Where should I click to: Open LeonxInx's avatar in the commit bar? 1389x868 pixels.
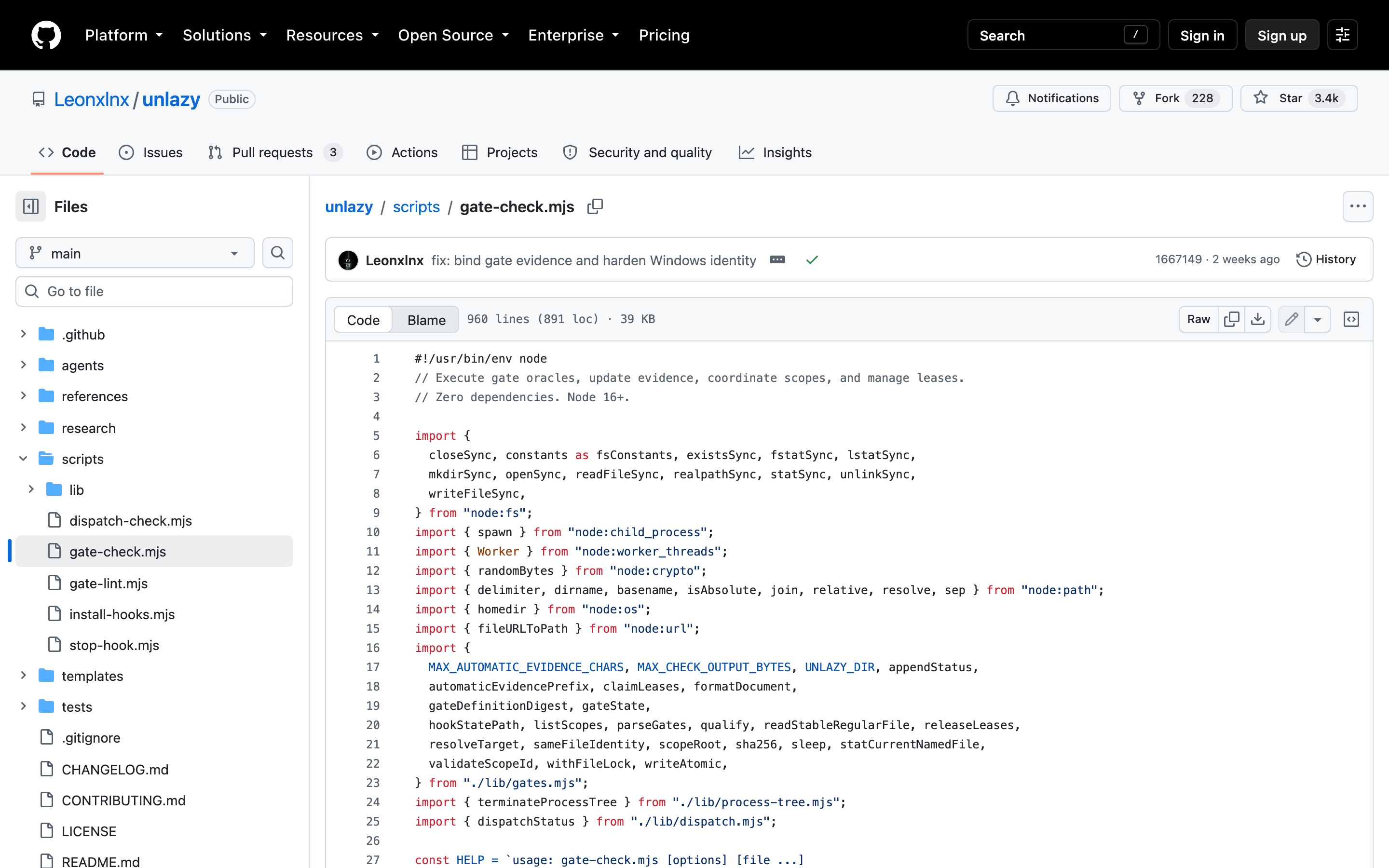[x=348, y=260]
